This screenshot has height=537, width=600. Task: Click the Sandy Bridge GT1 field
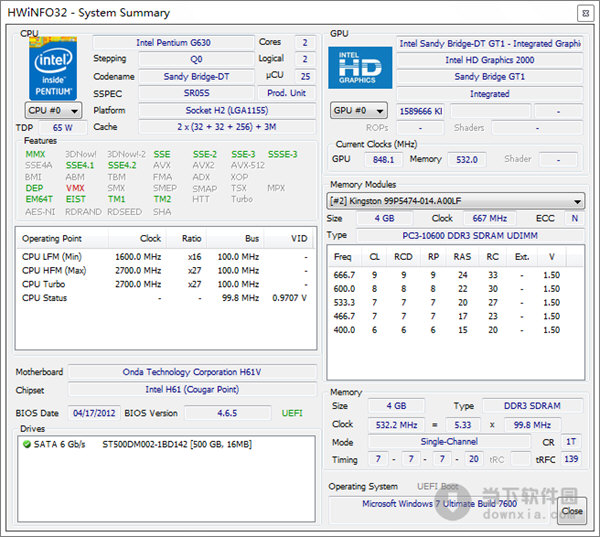tap(490, 77)
